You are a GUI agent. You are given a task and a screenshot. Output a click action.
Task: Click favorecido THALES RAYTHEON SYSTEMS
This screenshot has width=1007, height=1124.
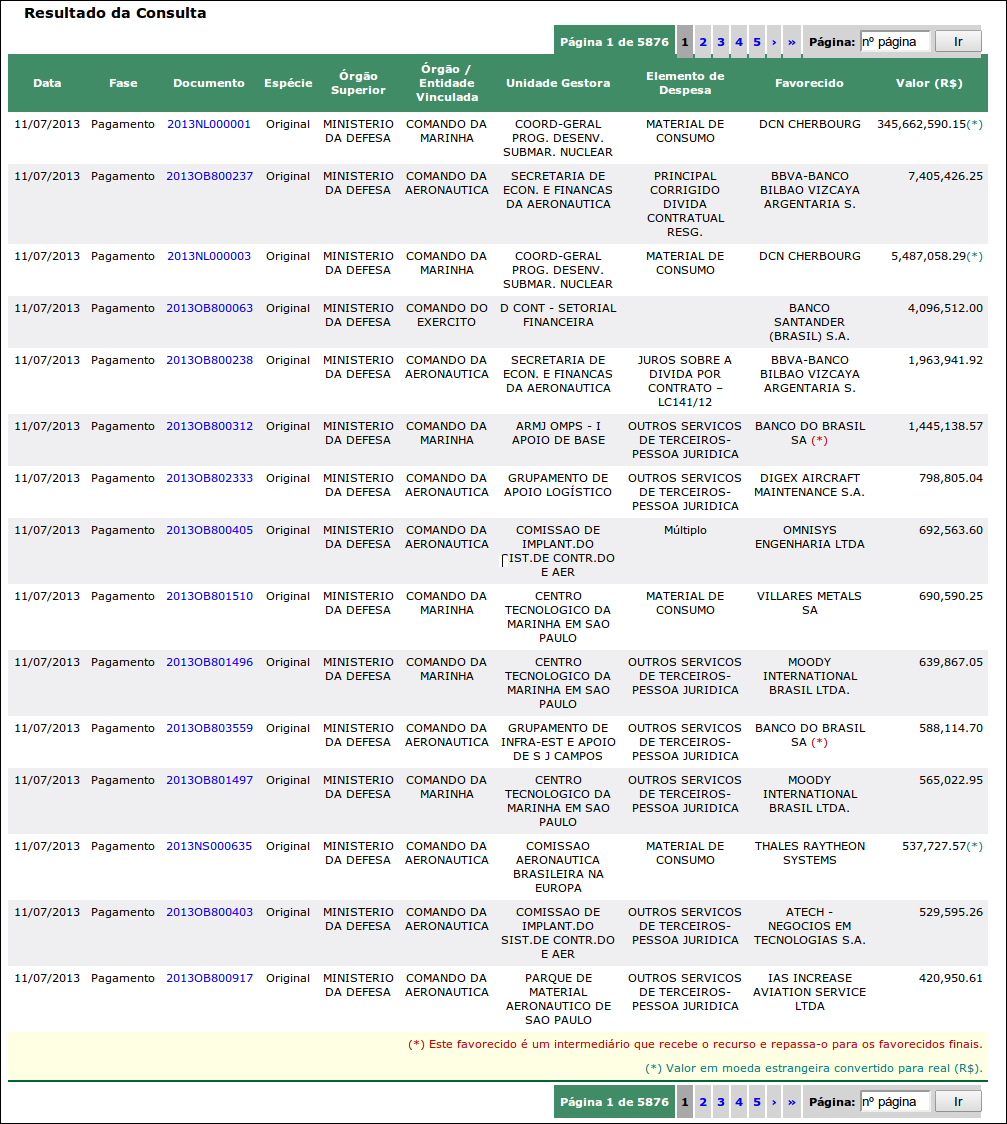[x=809, y=854]
